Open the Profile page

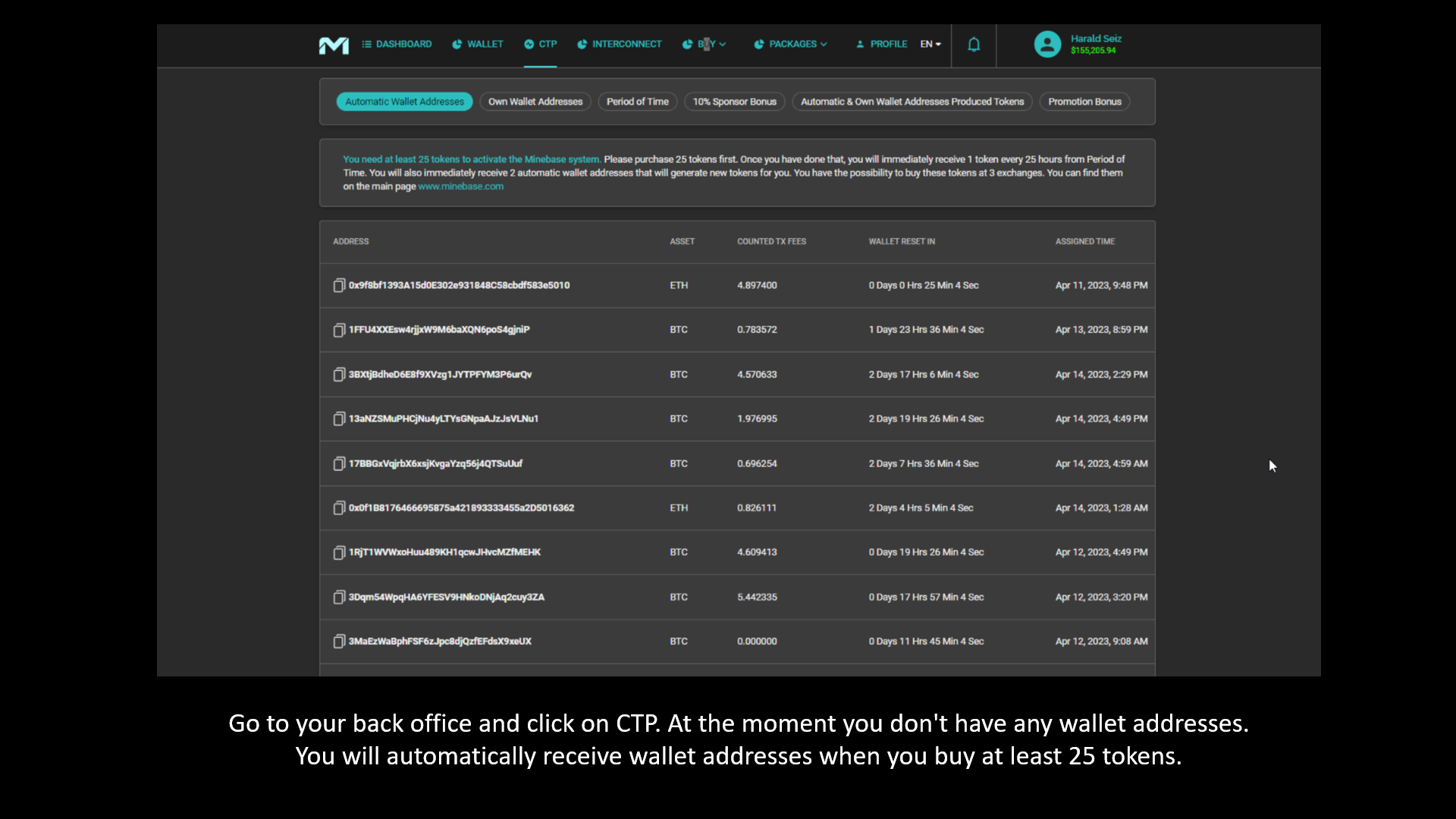click(x=881, y=44)
